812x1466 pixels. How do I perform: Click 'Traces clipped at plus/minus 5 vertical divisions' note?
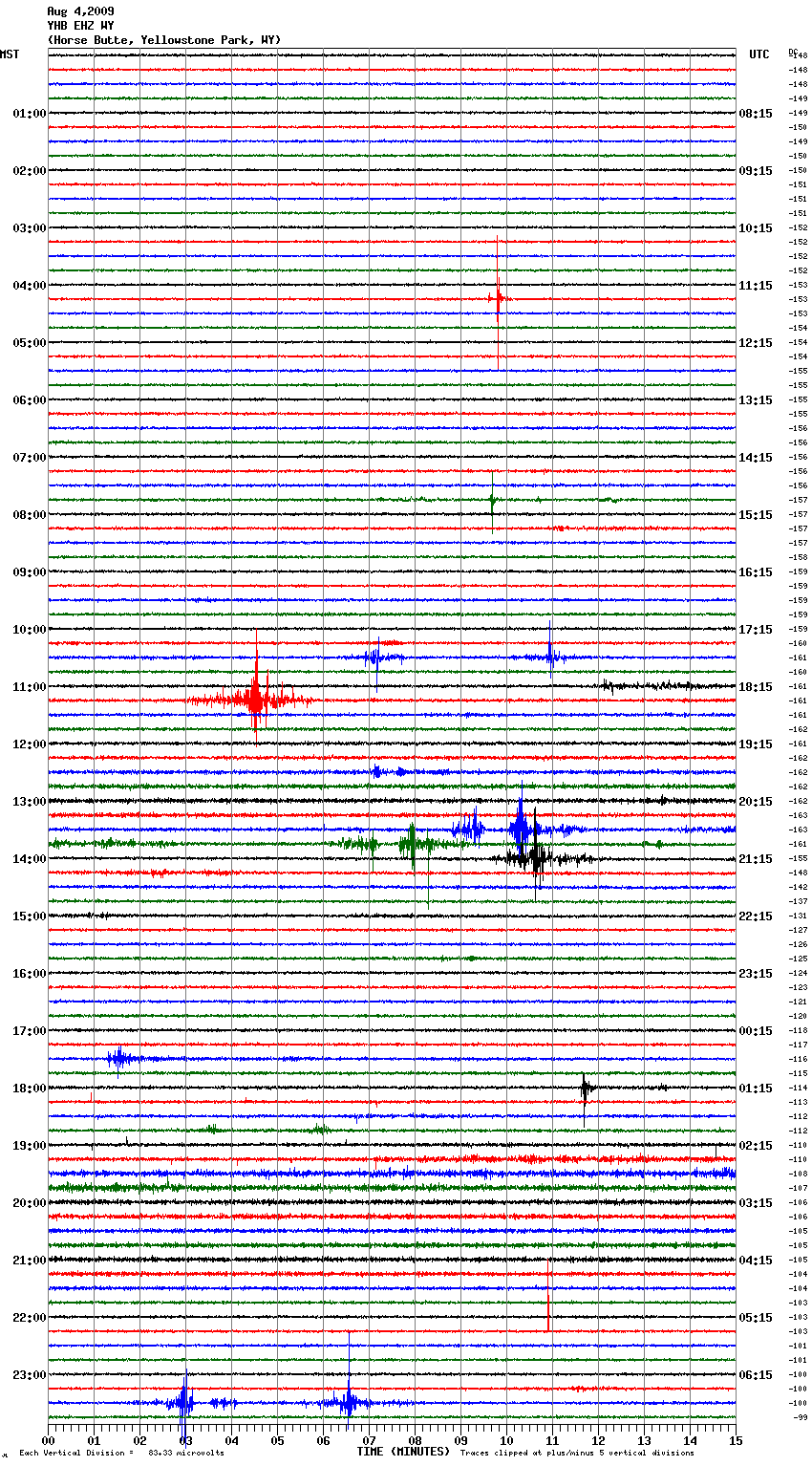pyautogui.click(x=577, y=1453)
